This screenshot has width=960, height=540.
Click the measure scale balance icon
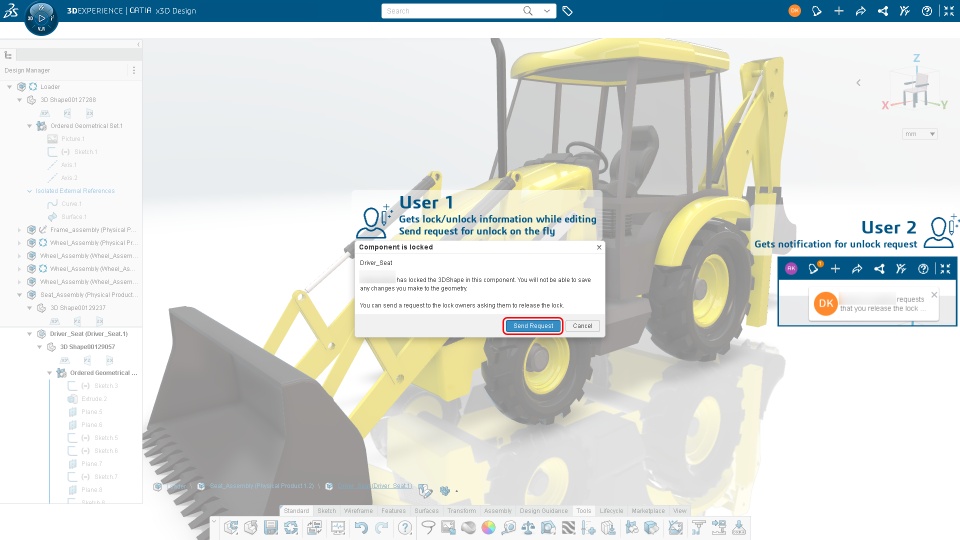pos(528,527)
